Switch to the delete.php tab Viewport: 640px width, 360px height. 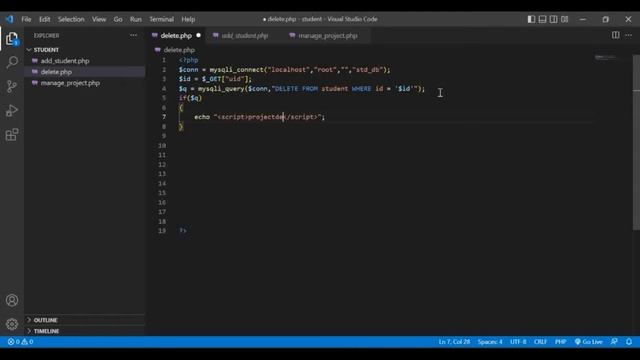click(x=176, y=36)
